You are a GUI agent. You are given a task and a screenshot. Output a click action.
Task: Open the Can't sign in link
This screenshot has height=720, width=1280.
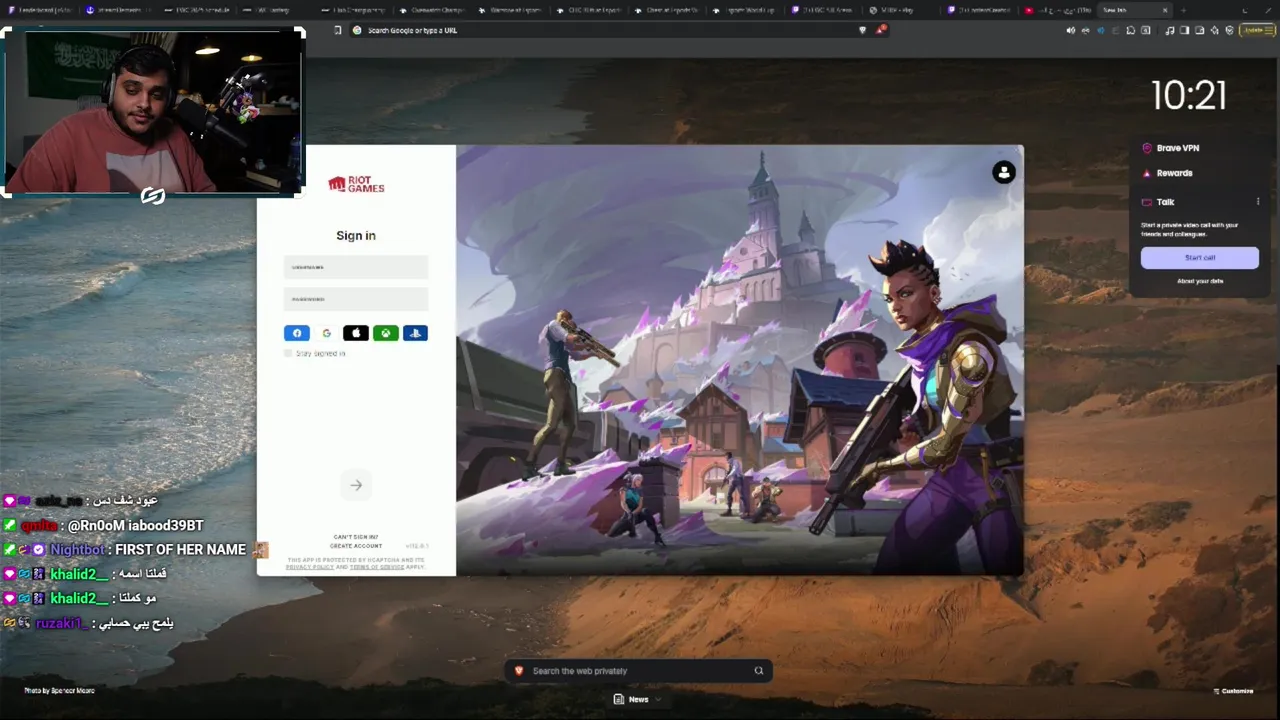click(x=356, y=537)
